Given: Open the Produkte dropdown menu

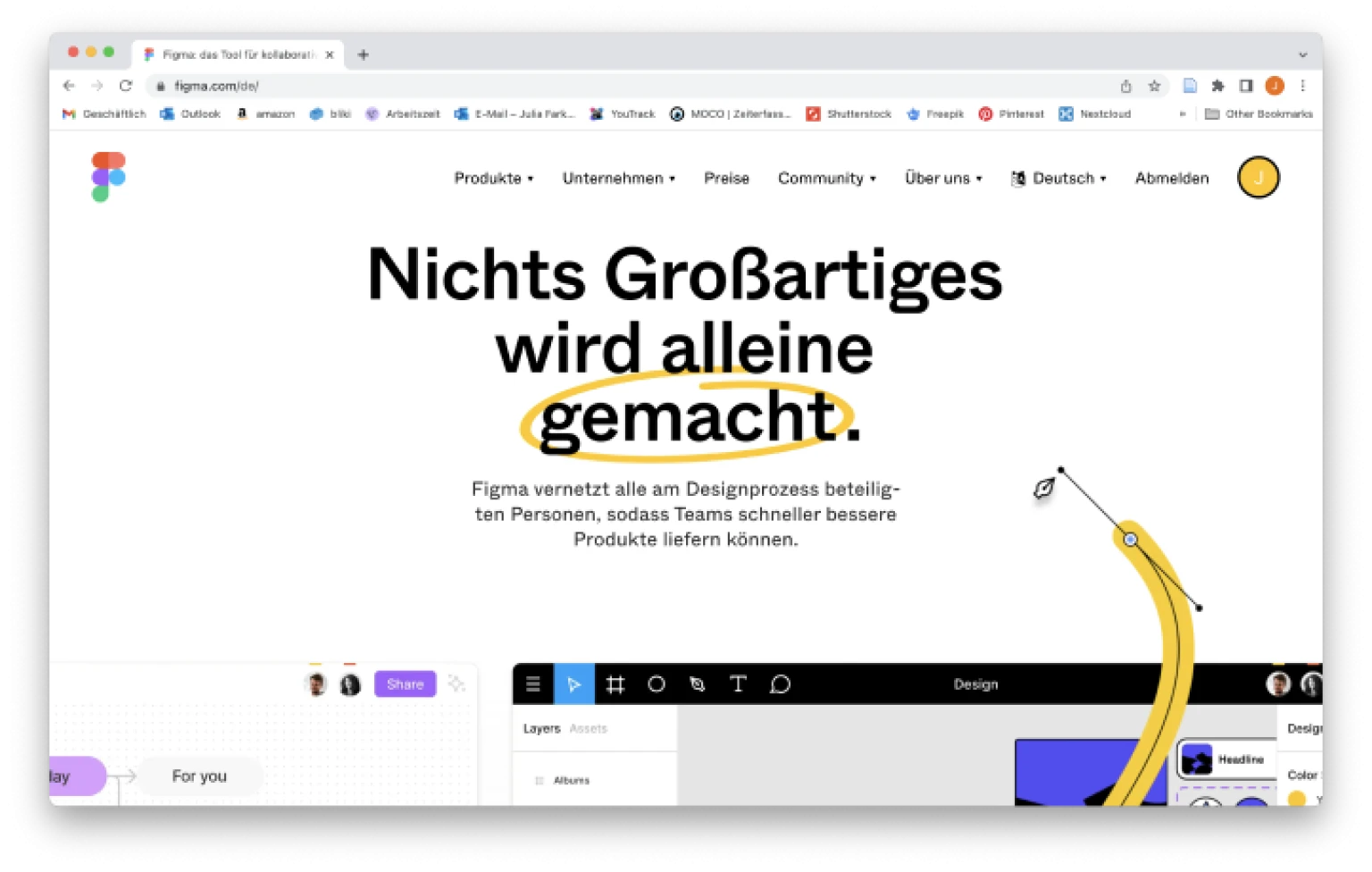Looking at the screenshot, I should click(x=493, y=179).
